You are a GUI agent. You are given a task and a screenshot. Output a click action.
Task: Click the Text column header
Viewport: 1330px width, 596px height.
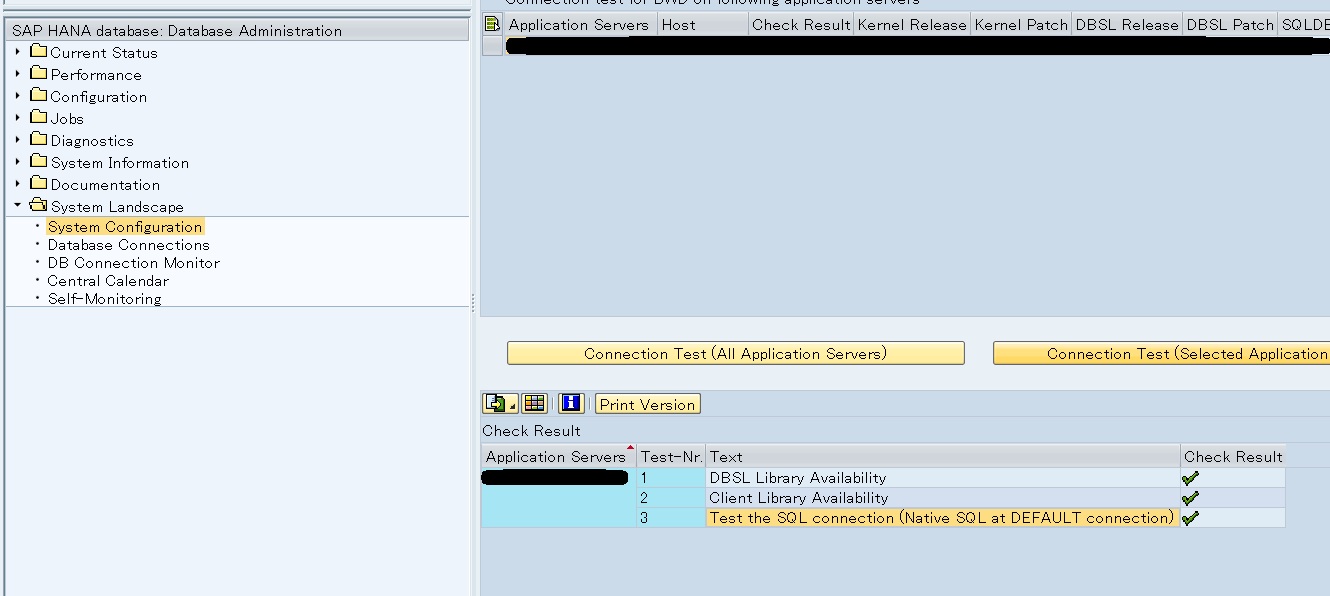tap(943, 457)
